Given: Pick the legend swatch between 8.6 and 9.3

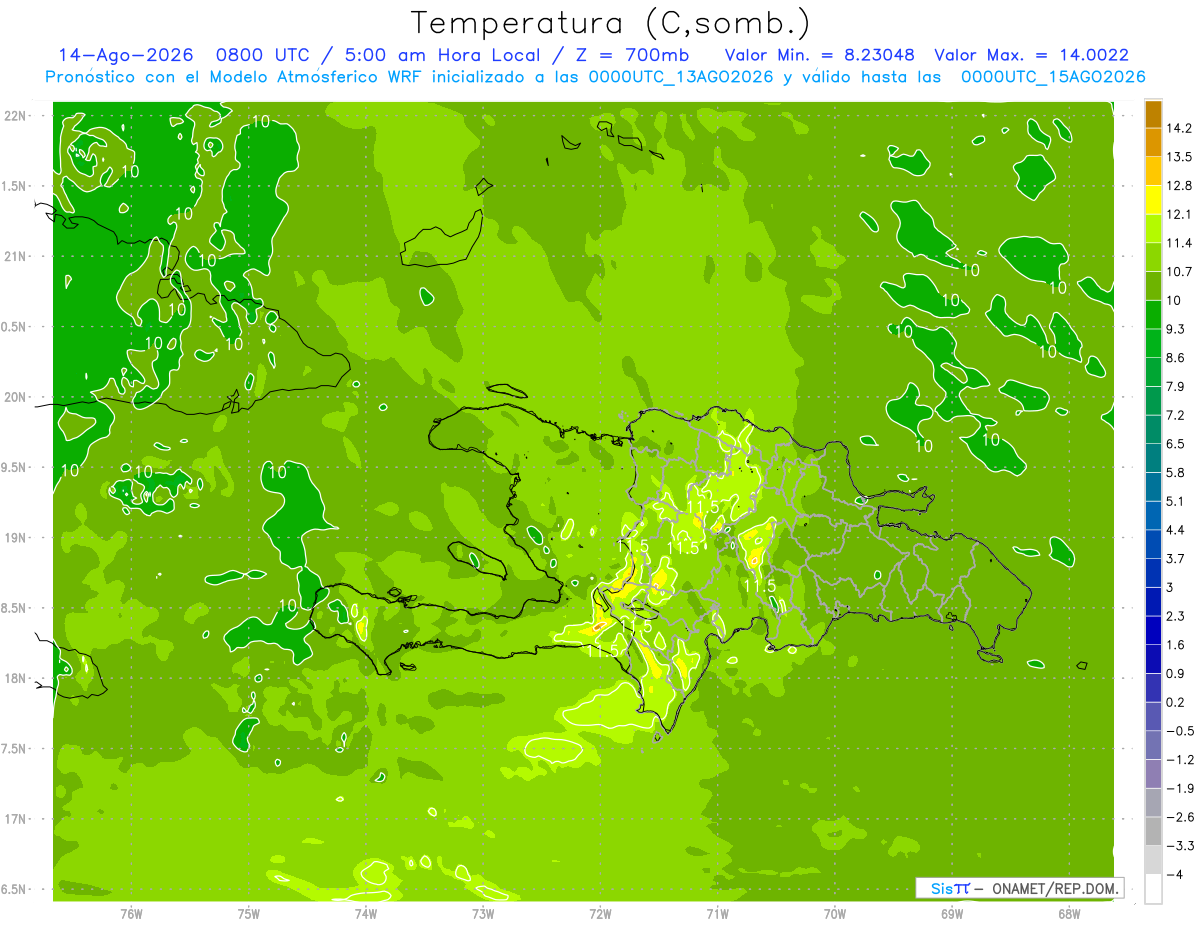Looking at the screenshot, I should 1152,343.
